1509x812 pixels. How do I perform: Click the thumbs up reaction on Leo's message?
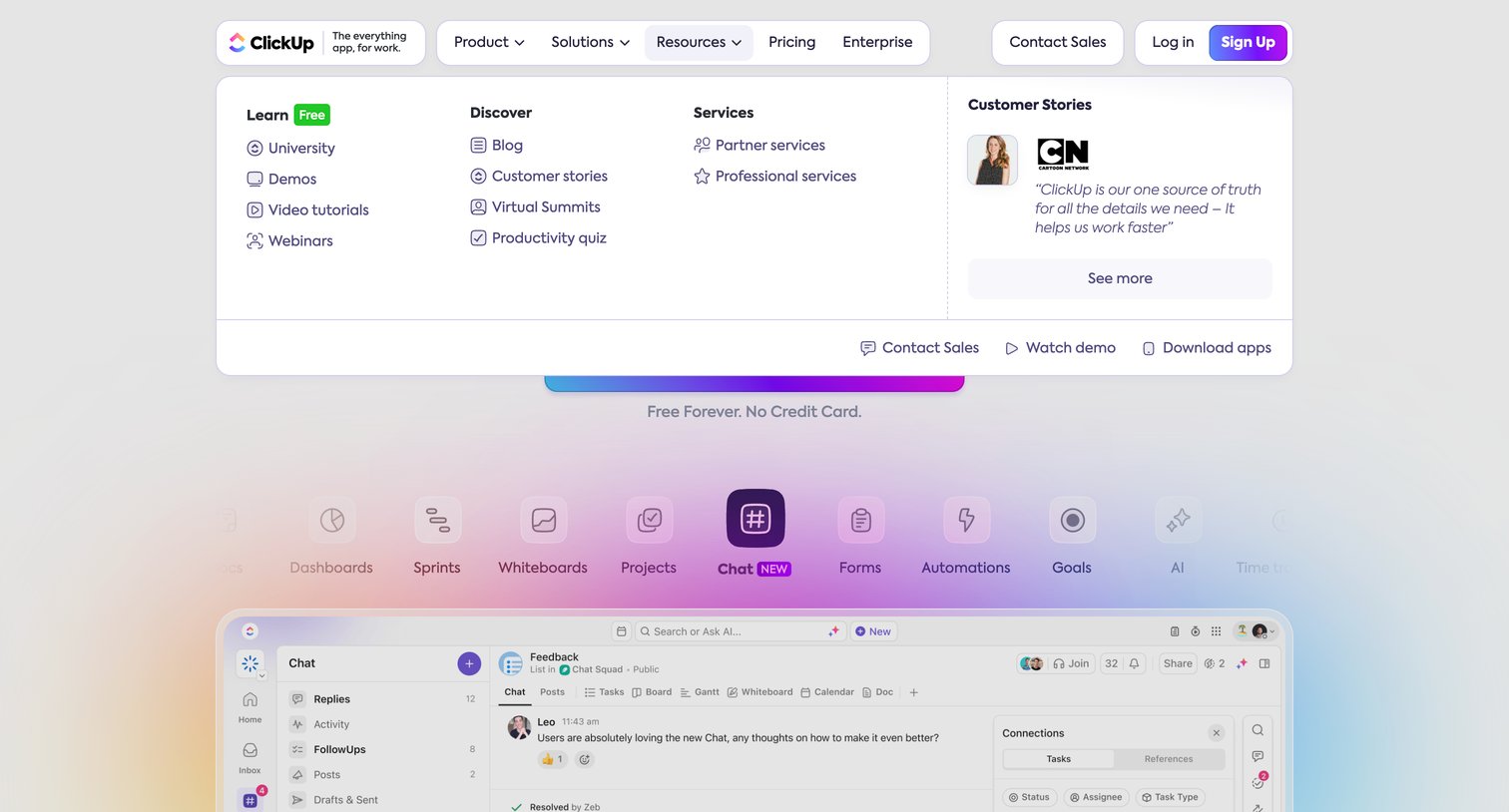point(552,759)
